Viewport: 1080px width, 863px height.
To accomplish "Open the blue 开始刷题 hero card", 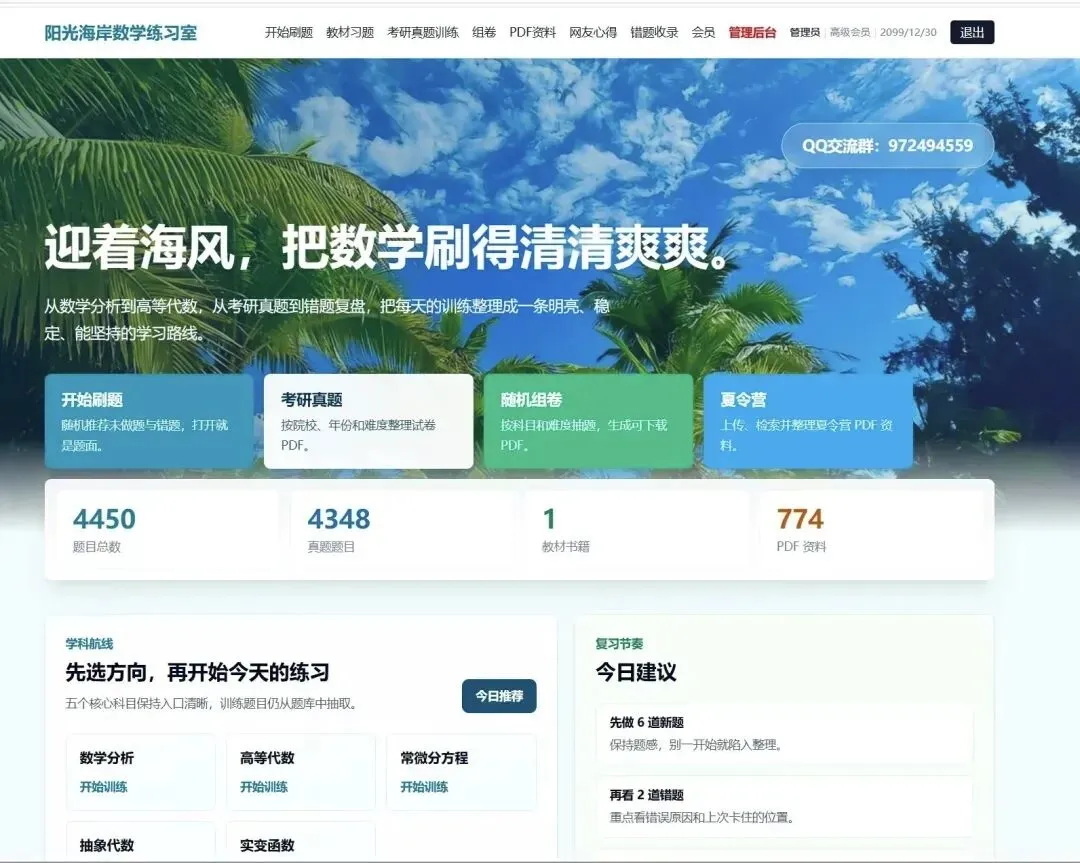I will click(x=149, y=422).
